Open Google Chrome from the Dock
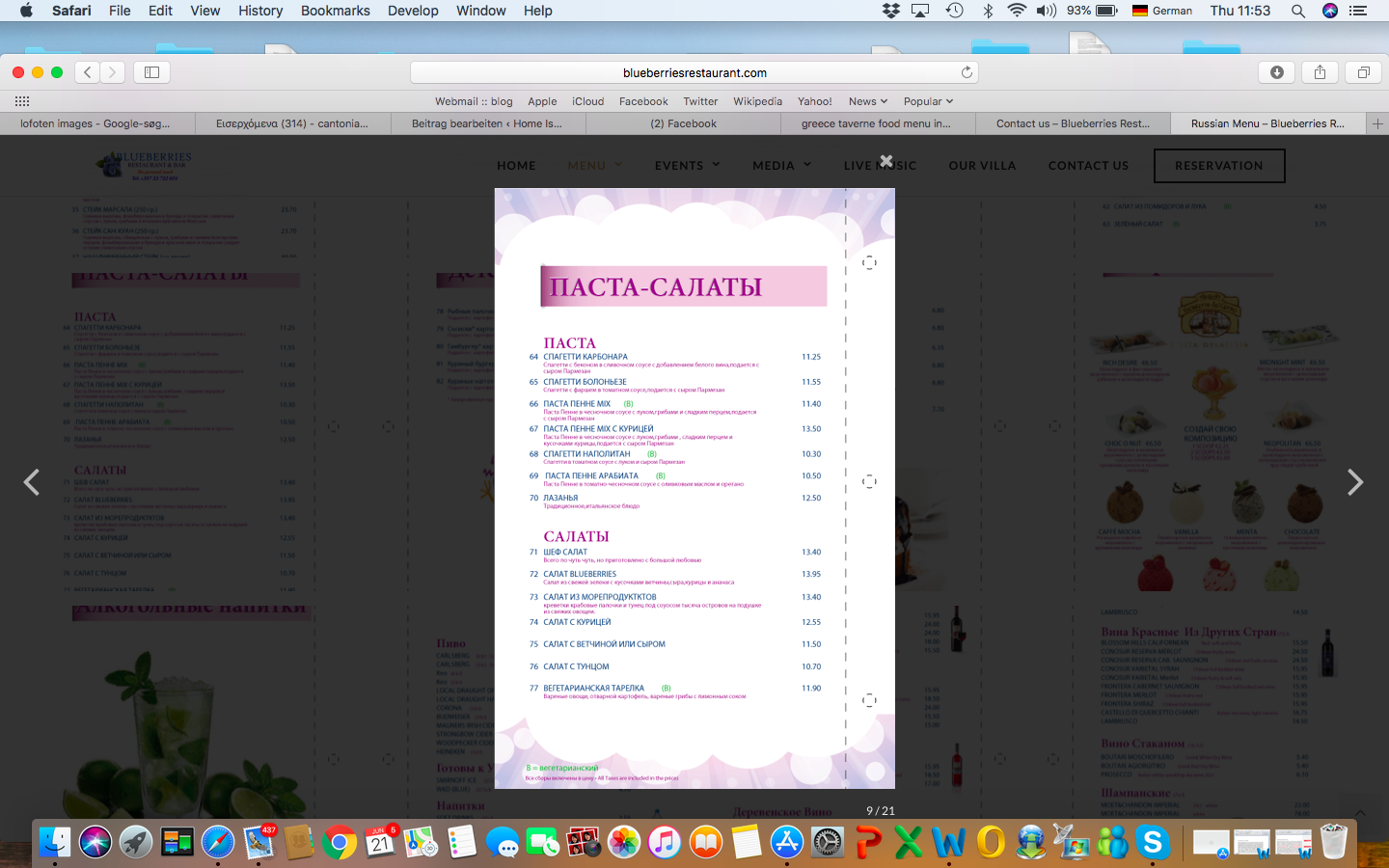This screenshot has height=868, width=1389. 340,842
